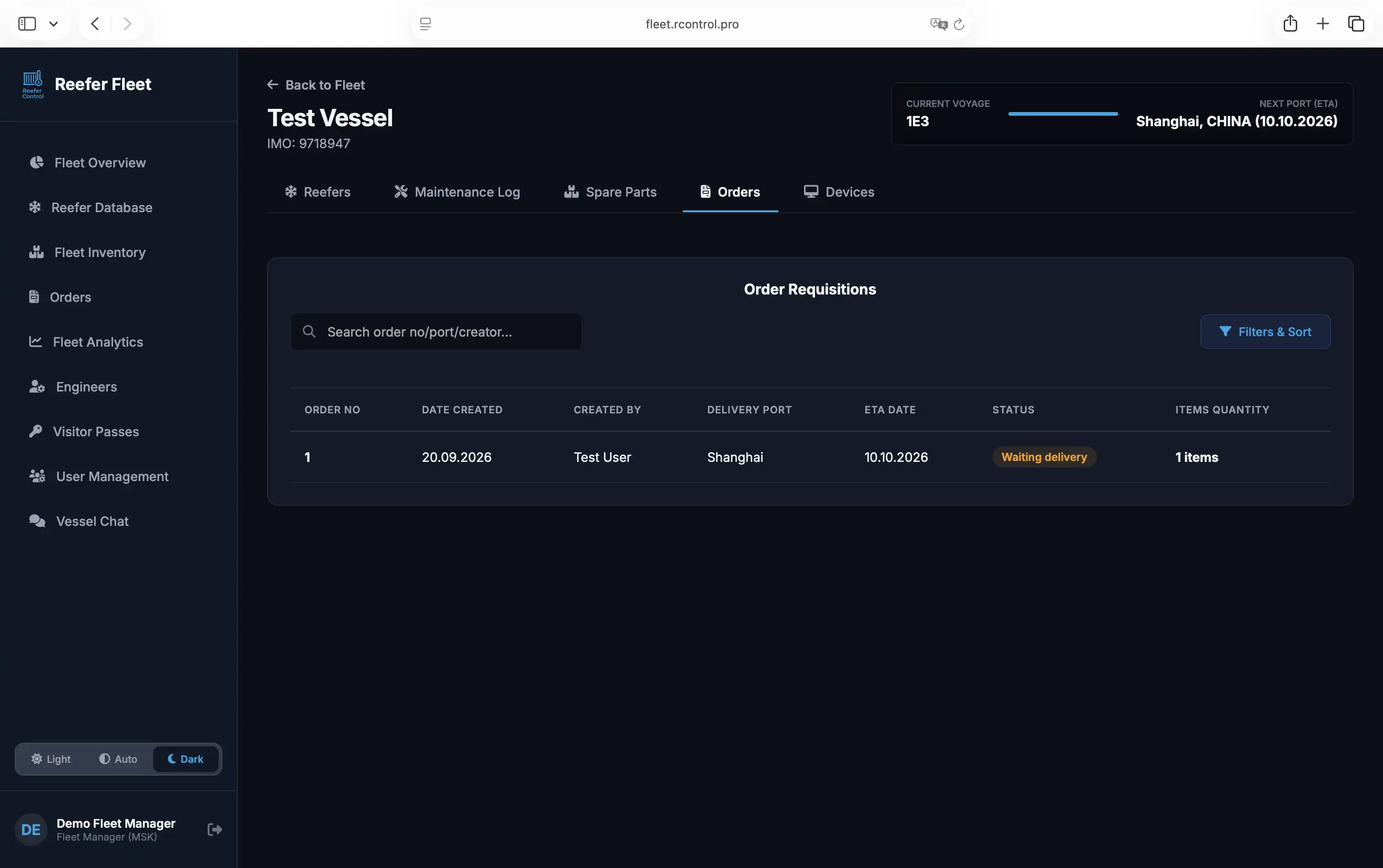Click the "1 items" quantity cell
Image resolution: width=1383 pixels, height=868 pixels.
(1196, 457)
